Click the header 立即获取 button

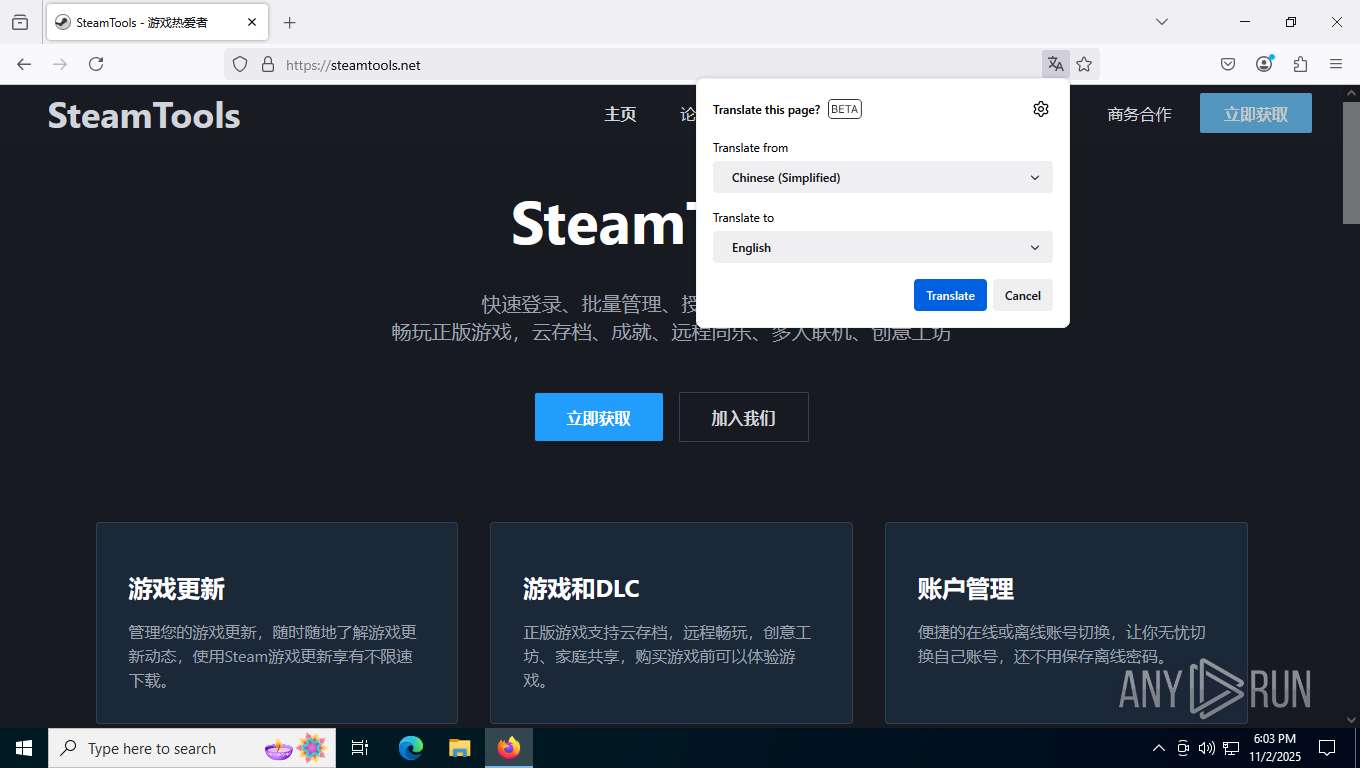pyautogui.click(x=1256, y=114)
